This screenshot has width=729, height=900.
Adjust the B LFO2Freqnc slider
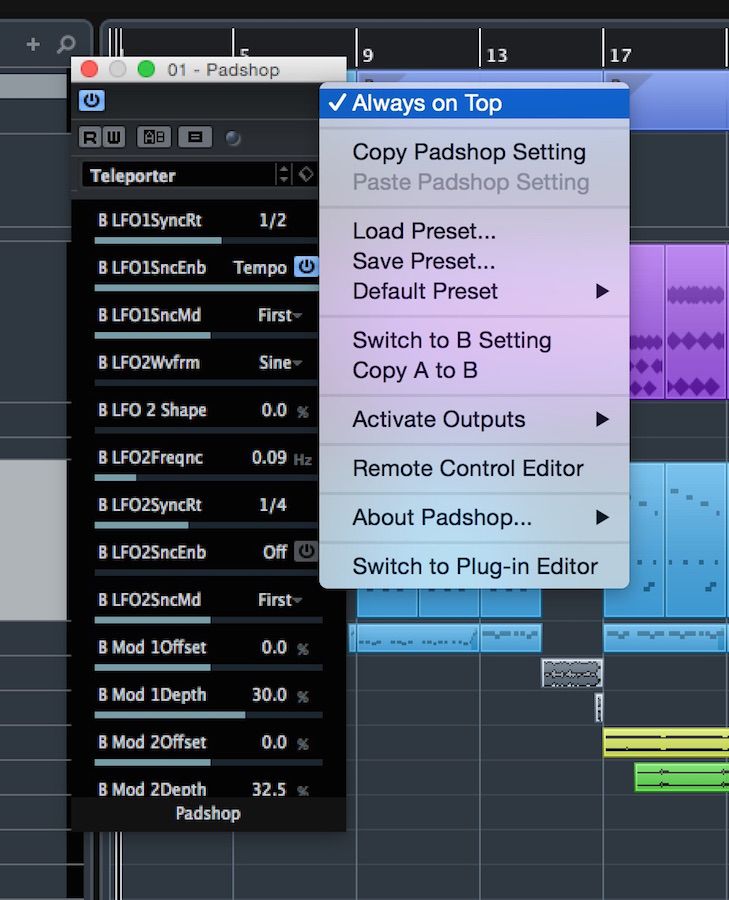pos(206,478)
